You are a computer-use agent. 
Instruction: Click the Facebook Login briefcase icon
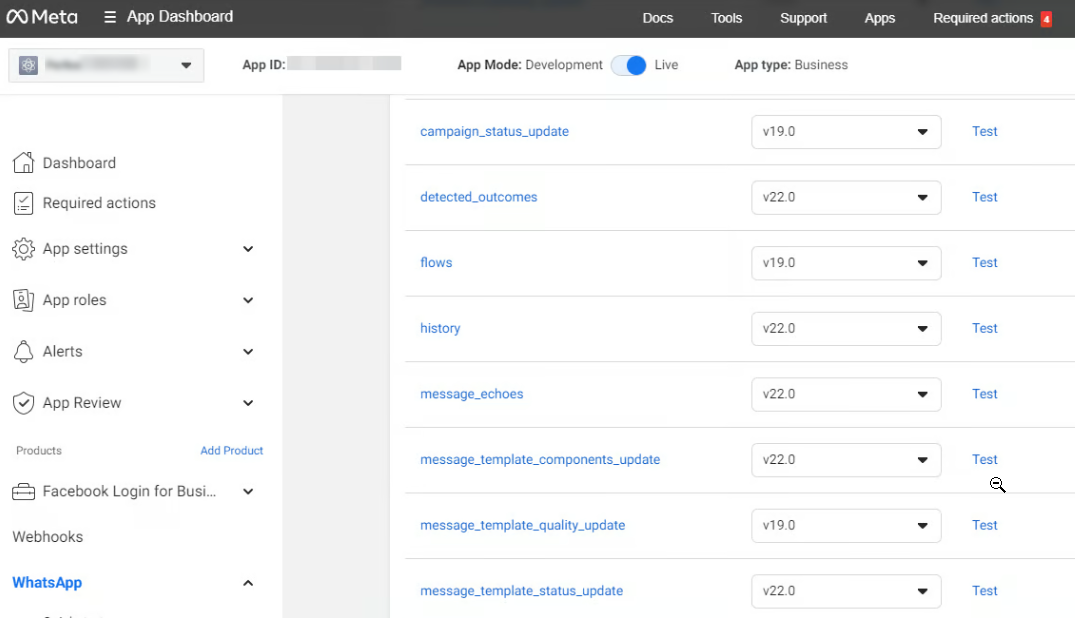[23, 492]
